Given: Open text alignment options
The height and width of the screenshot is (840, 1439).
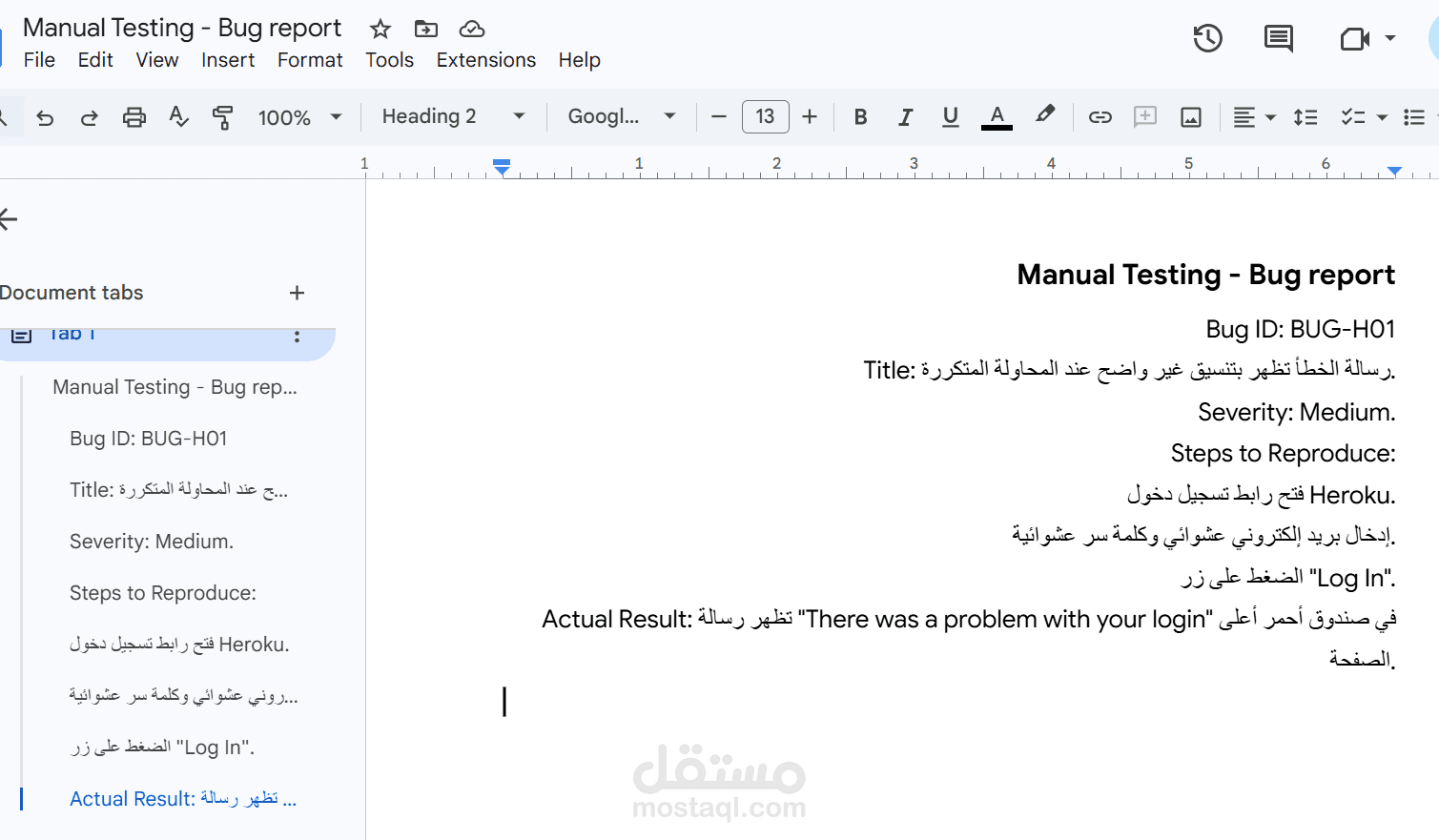Looking at the screenshot, I should click(x=1253, y=116).
